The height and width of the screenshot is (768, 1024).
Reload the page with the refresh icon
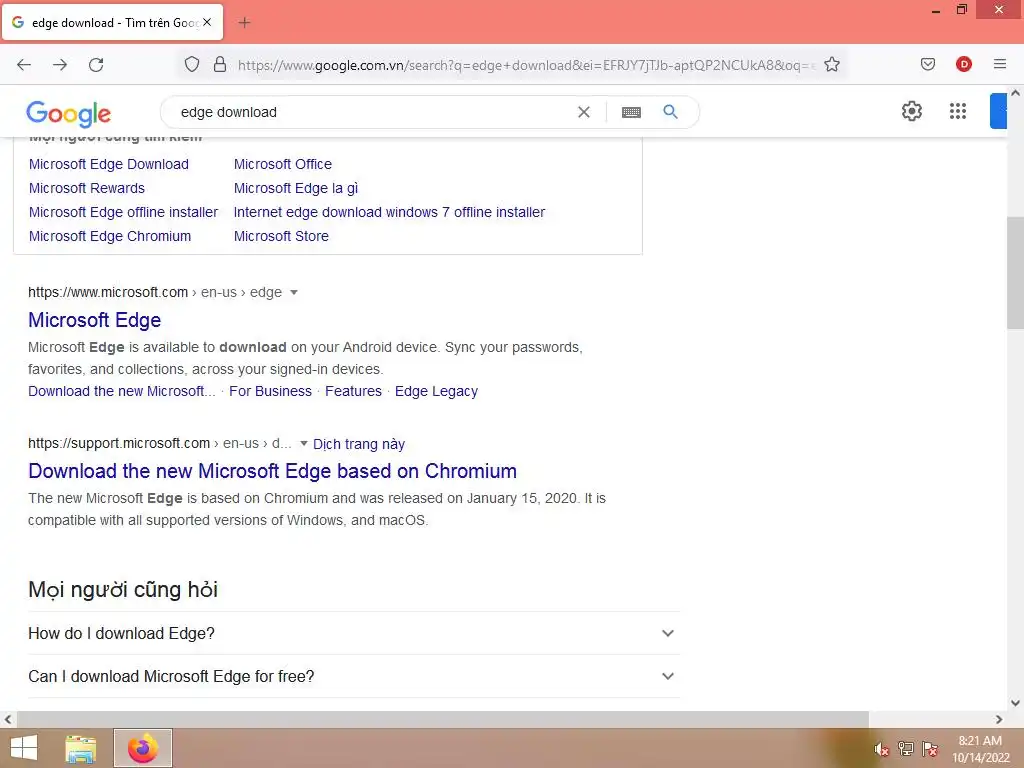point(96,64)
